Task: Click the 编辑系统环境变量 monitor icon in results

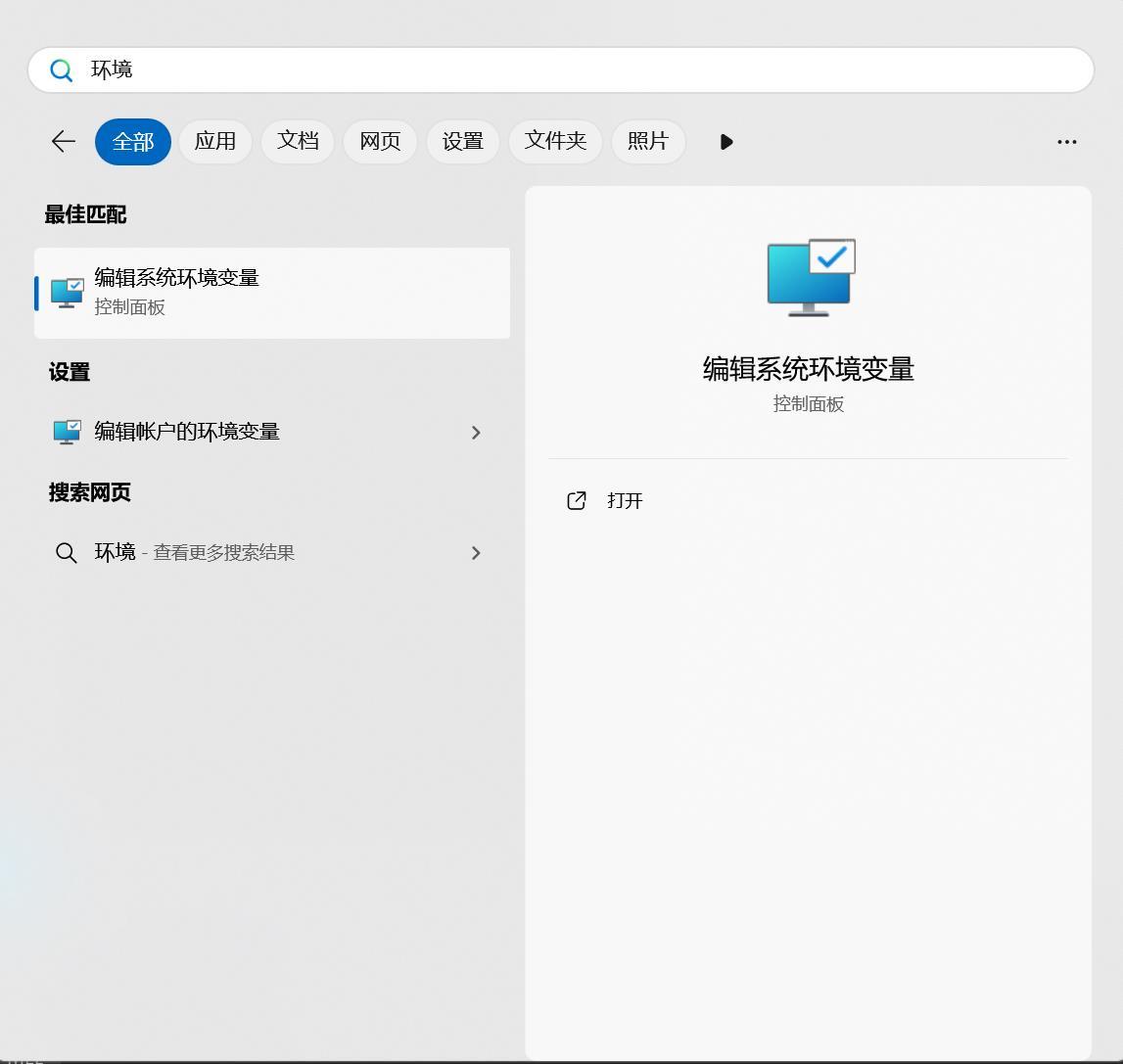Action: point(67,291)
